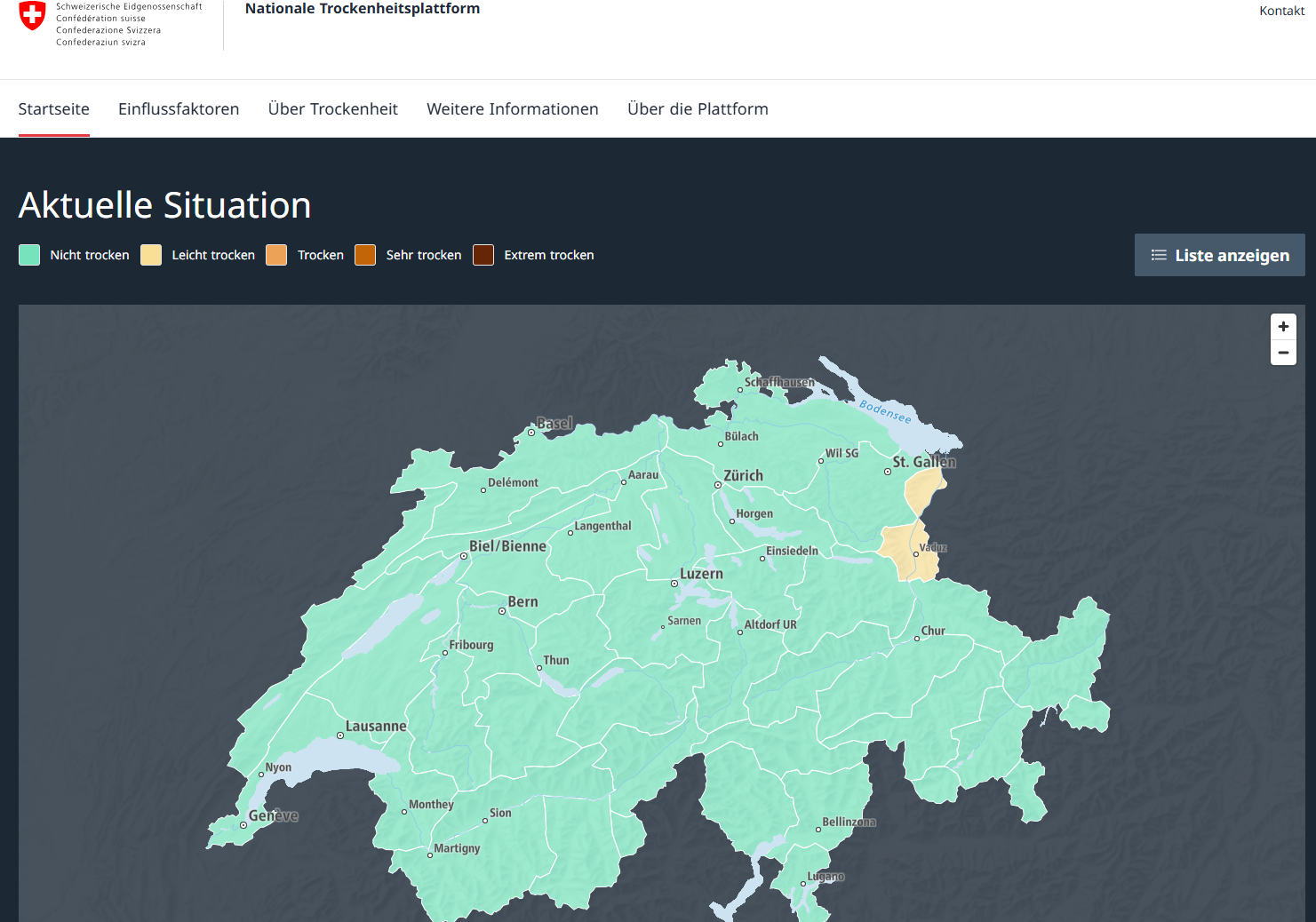Image resolution: width=1316 pixels, height=922 pixels.
Task: Click the Bern city marker on map
Action: (x=502, y=611)
